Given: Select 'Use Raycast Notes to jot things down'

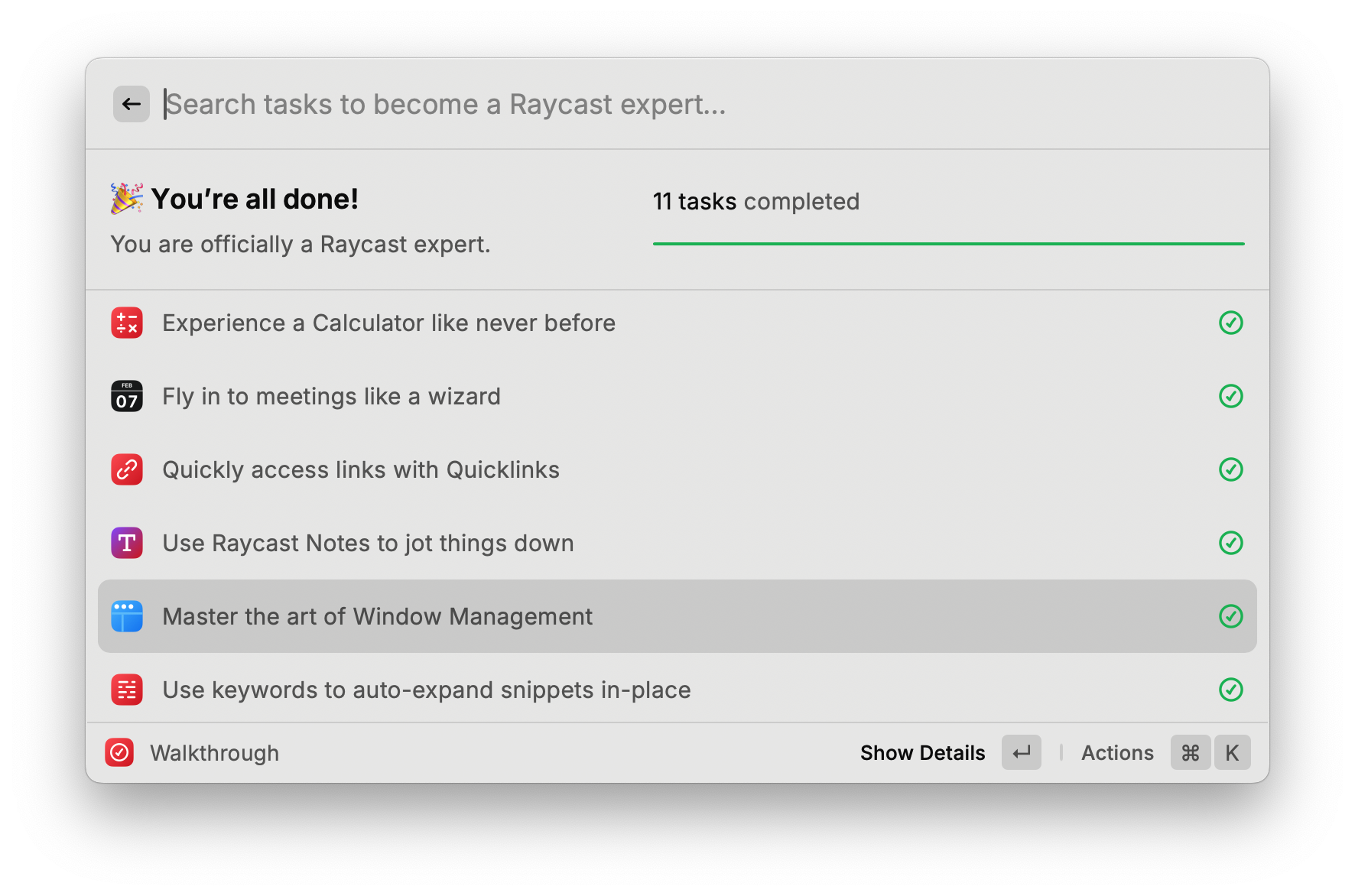Looking at the screenshot, I should (x=677, y=543).
